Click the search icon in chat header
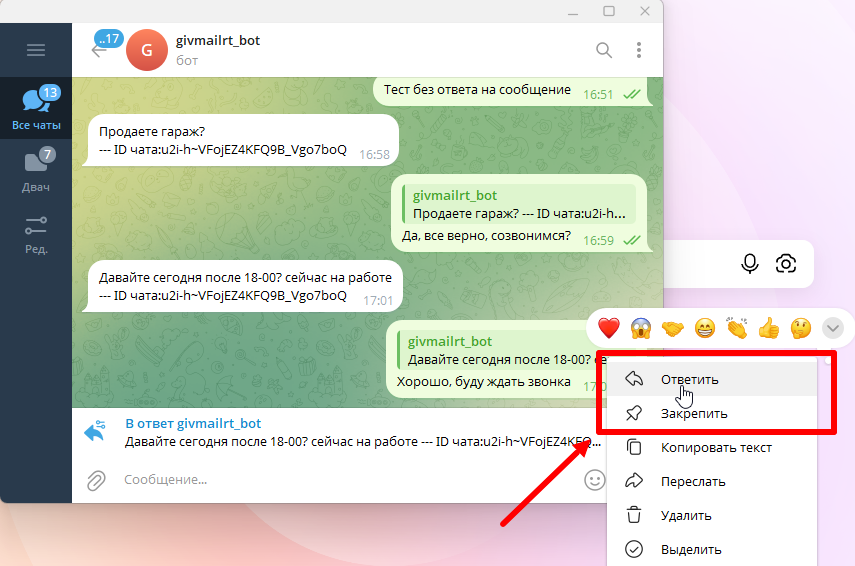855x566 pixels. [x=604, y=50]
